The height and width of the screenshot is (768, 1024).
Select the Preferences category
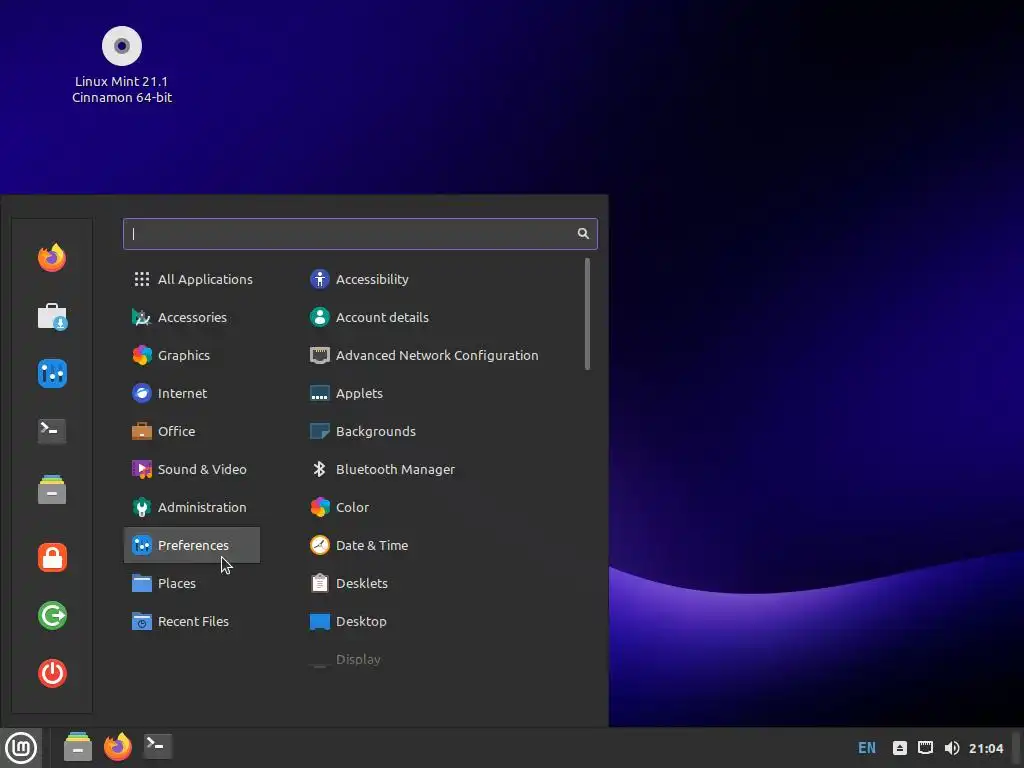click(192, 545)
